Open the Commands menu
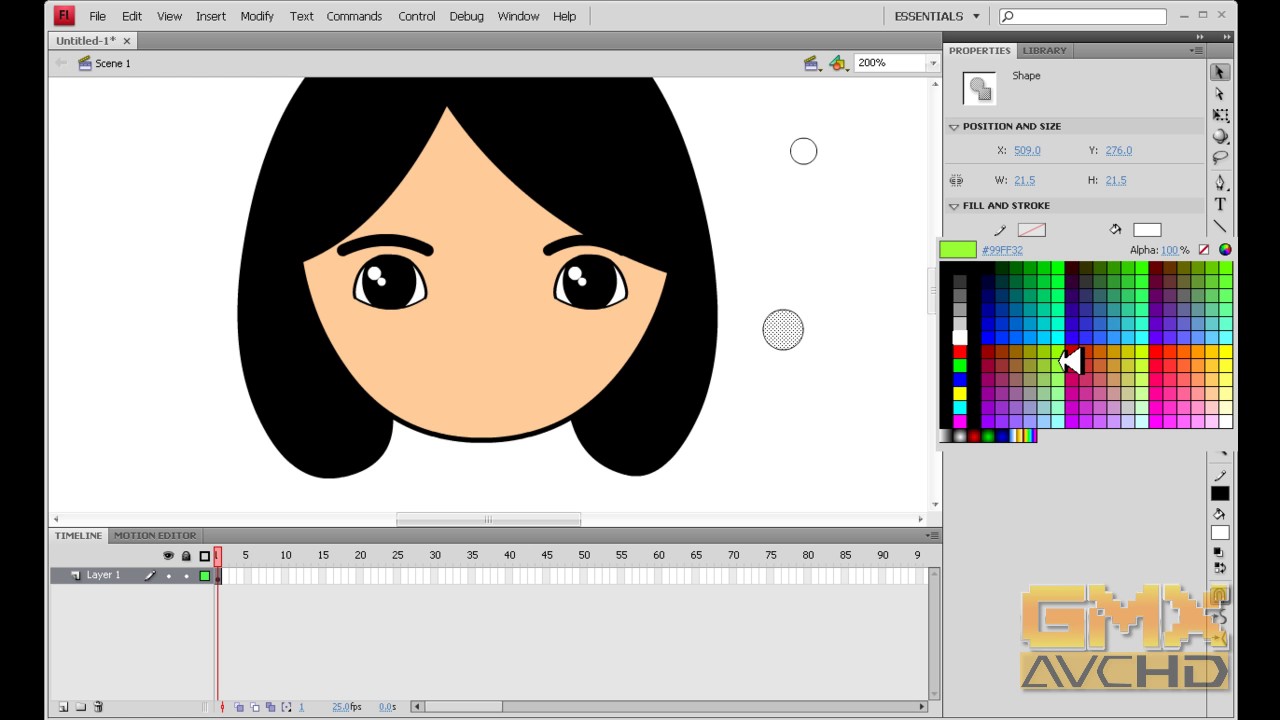This screenshot has height=720, width=1280. [x=354, y=16]
